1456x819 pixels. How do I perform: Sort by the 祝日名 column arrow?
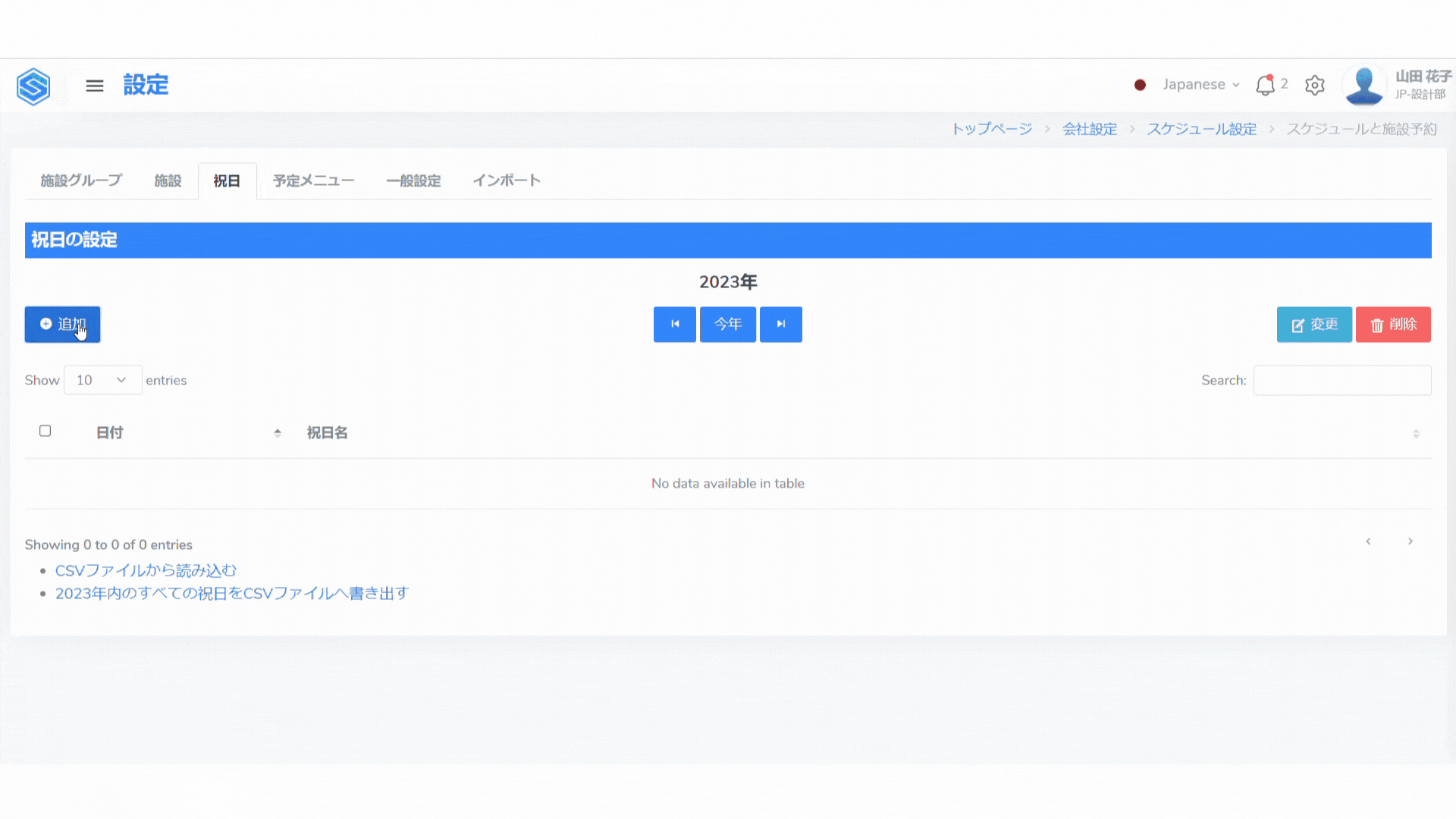[1416, 433]
